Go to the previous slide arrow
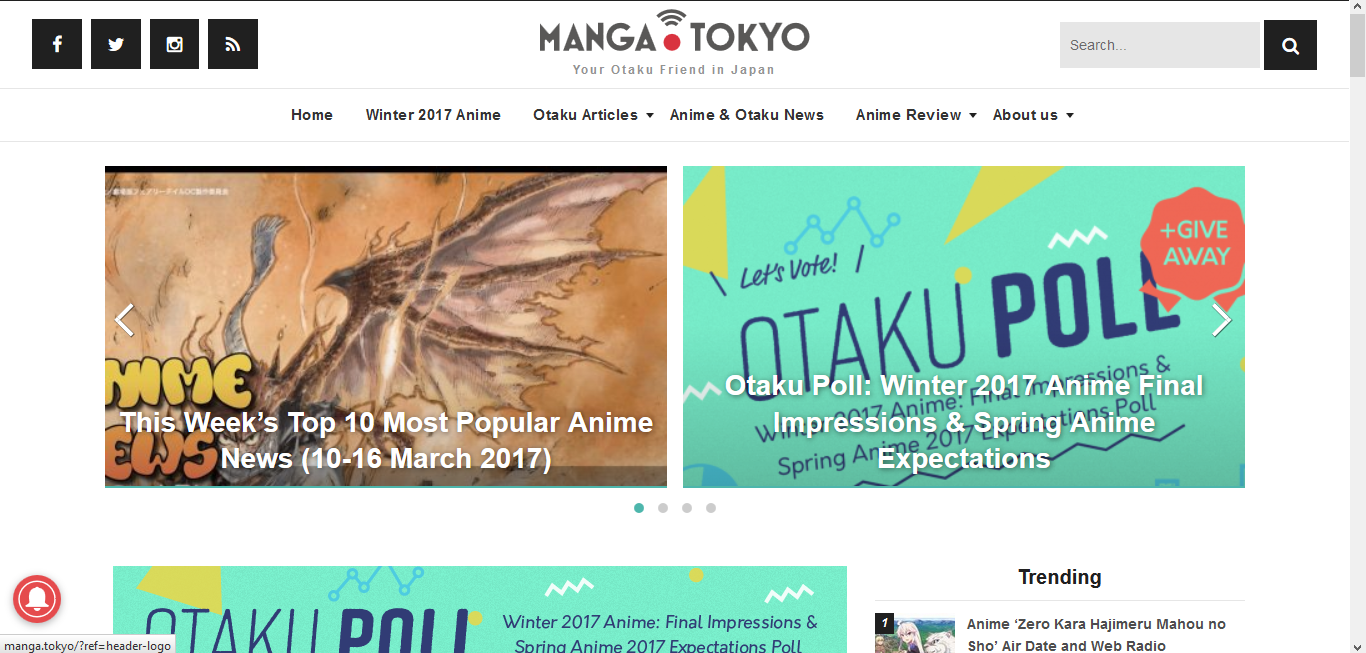This screenshot has height=653, width=1366. click(124, 320)
